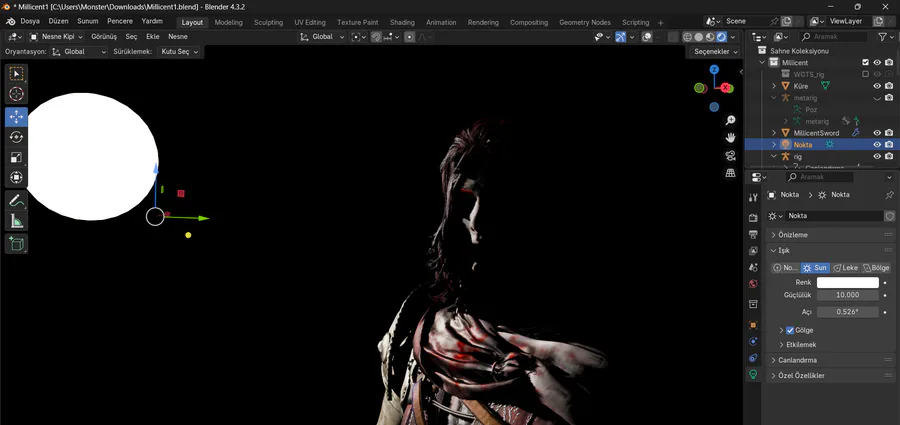This screenshot has height=425, width=900.
Task: Set light type to Bölge (Area)
Action: [x=875, y=268]
